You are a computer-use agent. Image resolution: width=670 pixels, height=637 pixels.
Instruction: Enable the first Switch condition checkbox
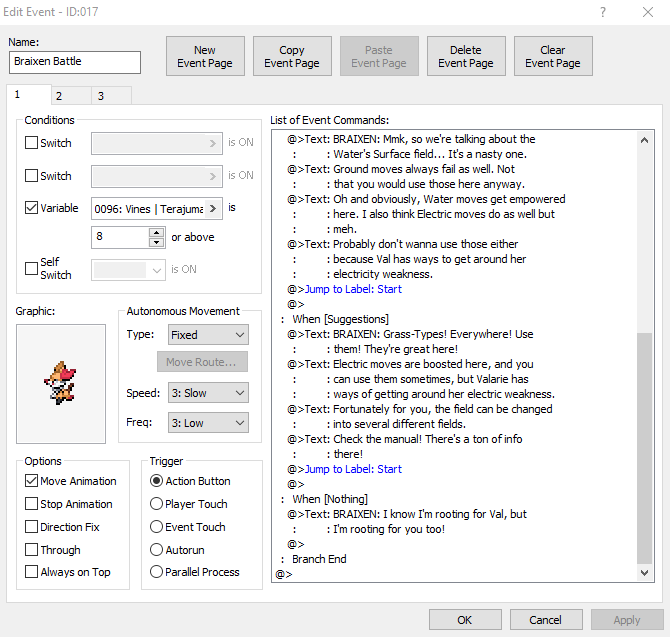pyautogui.click(x=32, y=143)
